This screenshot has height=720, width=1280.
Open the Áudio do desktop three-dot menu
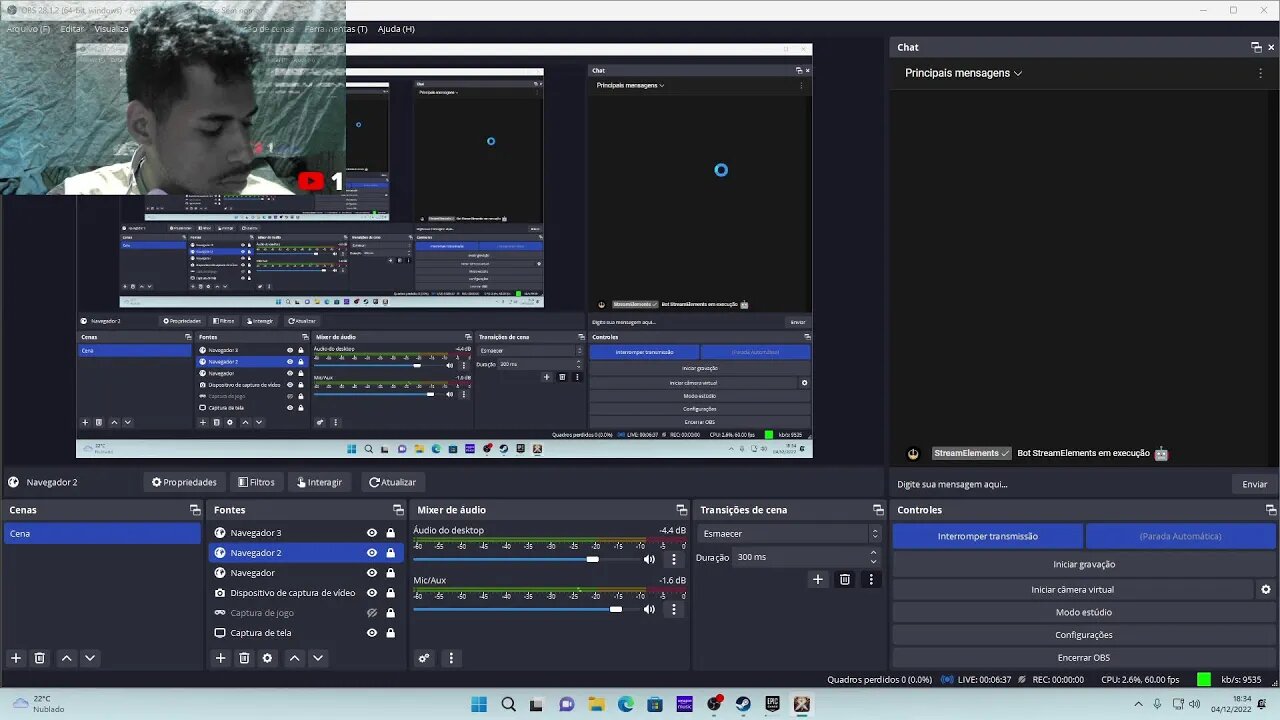pyautogui.click(x=674, y=559)
